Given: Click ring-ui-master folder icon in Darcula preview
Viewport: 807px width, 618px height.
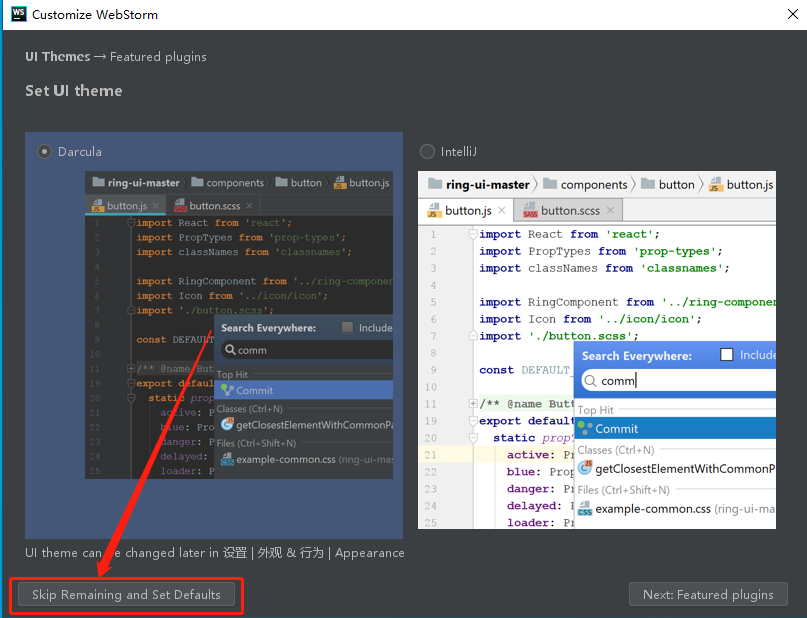Looking at the screenshot, I should click(x=99, y=182).
